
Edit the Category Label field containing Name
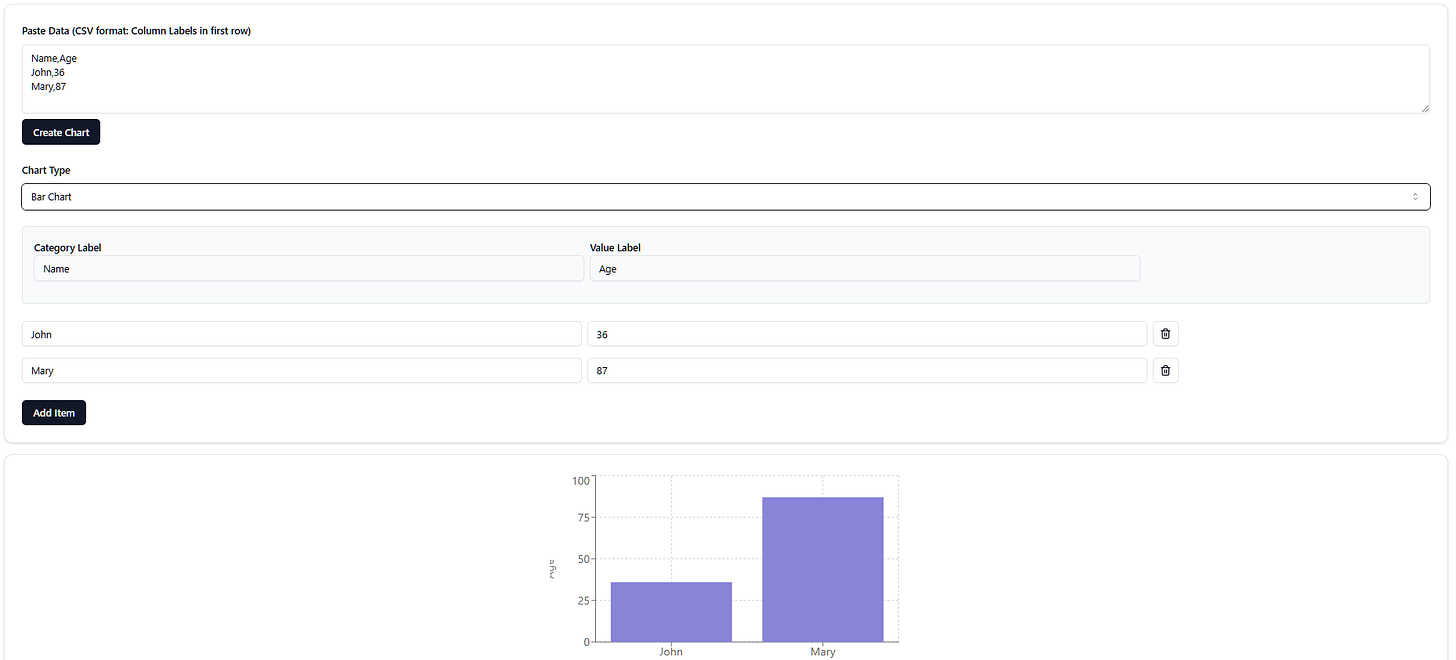click(309, 268)
